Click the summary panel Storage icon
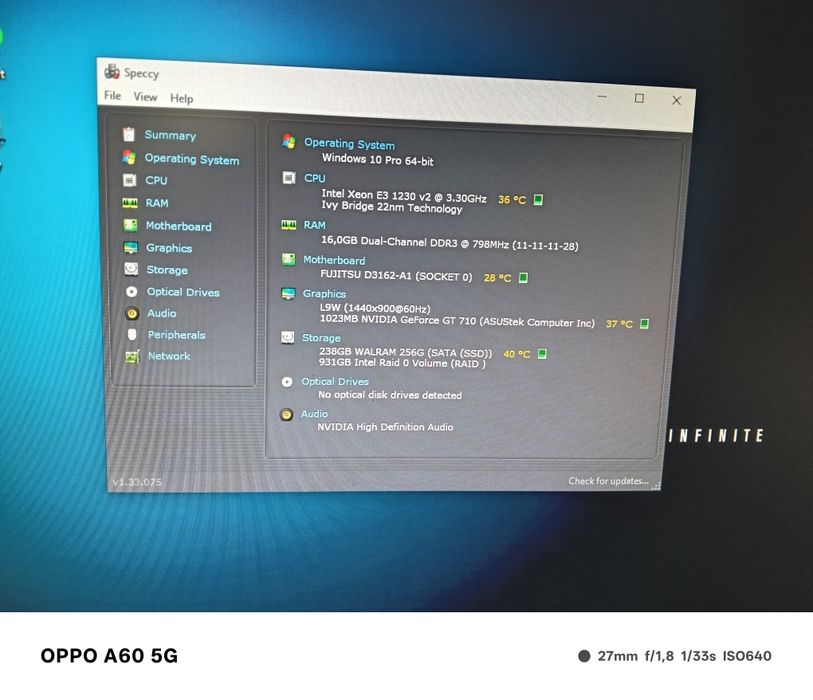Image resolution: width=813 pixels, height=700 pixels. pyautogui.click(x=287, y=338)
